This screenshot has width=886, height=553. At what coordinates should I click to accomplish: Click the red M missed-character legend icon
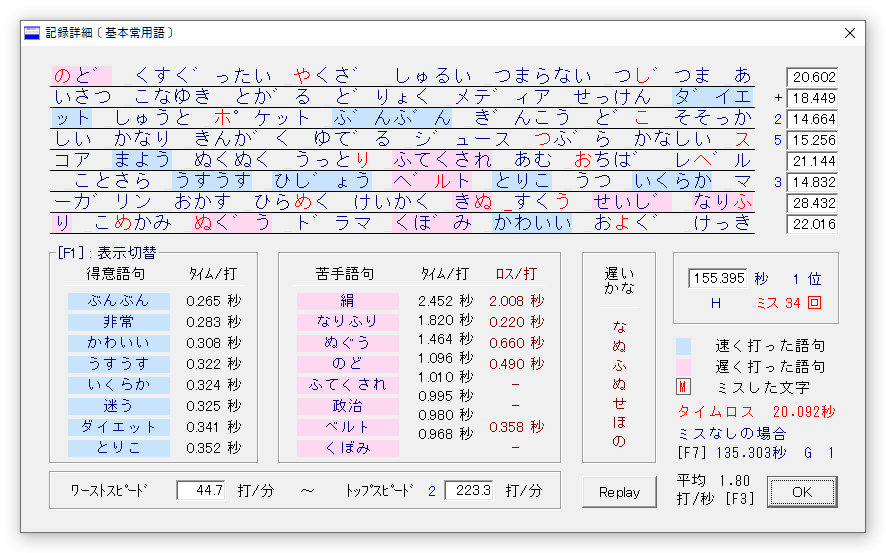[683, 387]
